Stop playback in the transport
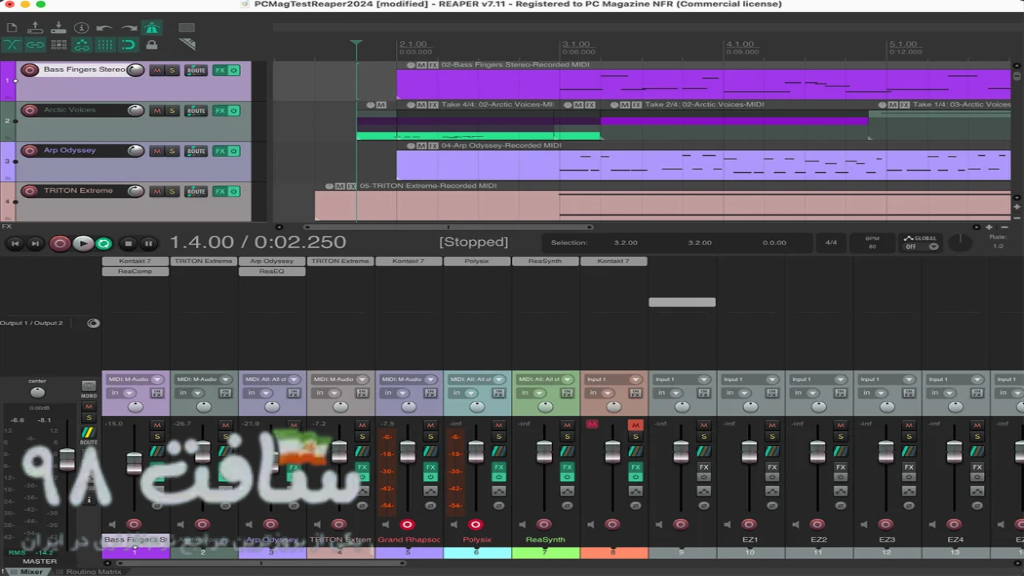The image size is (1024, 576). [x=128, y=244]
